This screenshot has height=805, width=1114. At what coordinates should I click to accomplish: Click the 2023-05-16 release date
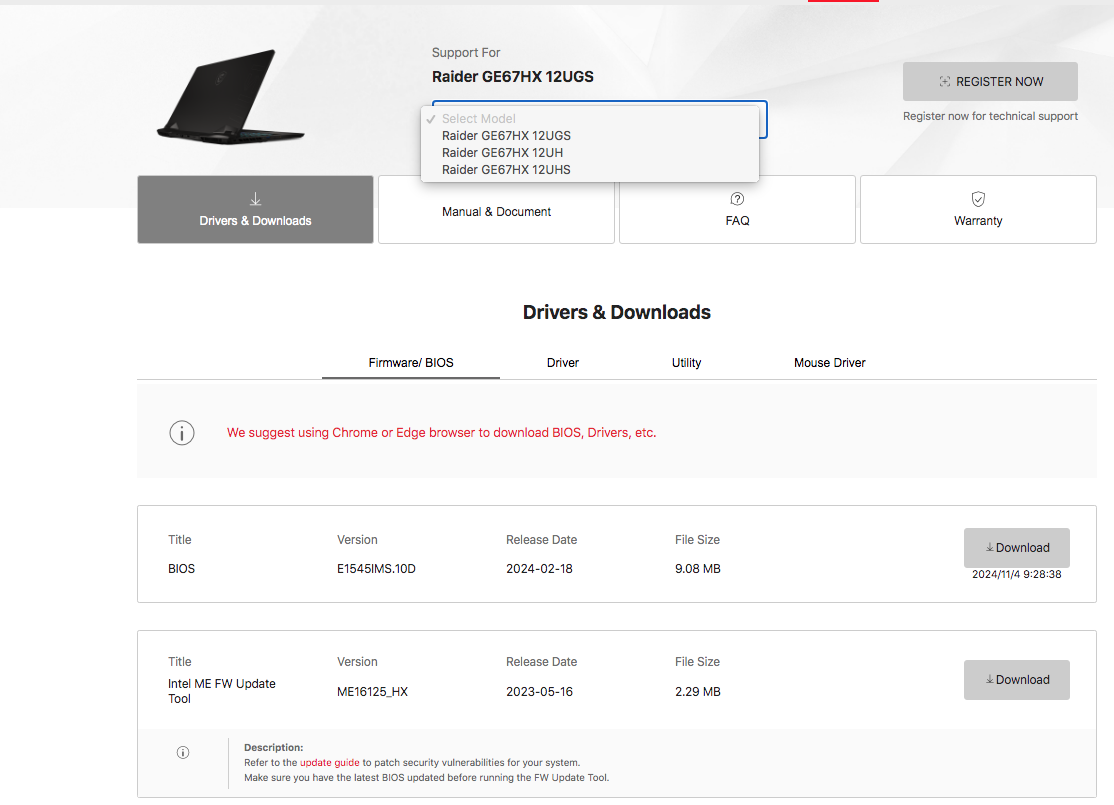[x=539, y=691]
